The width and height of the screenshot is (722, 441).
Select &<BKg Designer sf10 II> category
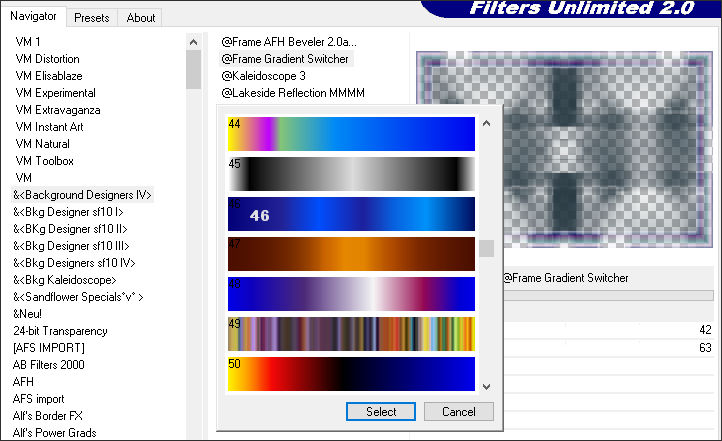click(x=70, y=229)
